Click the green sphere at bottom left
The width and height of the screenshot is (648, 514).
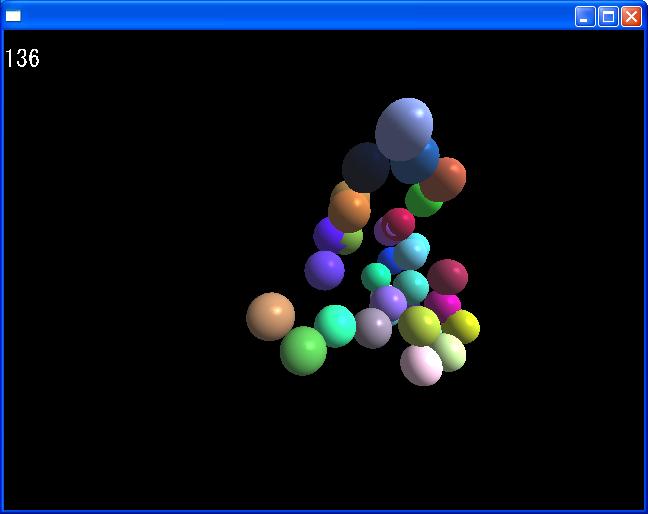(304, 351)
